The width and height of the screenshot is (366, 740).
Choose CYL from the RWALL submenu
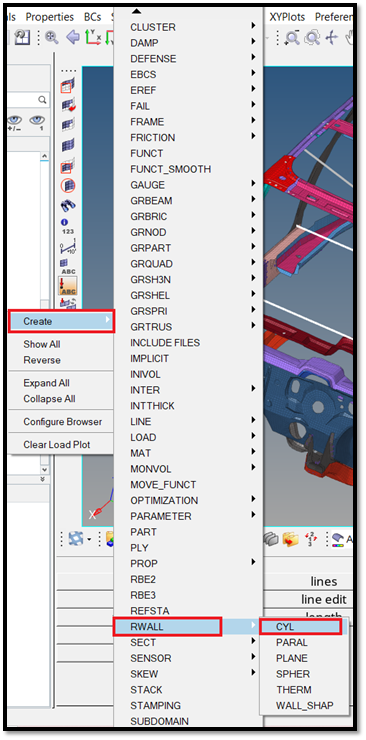click(x=301, y=626)
